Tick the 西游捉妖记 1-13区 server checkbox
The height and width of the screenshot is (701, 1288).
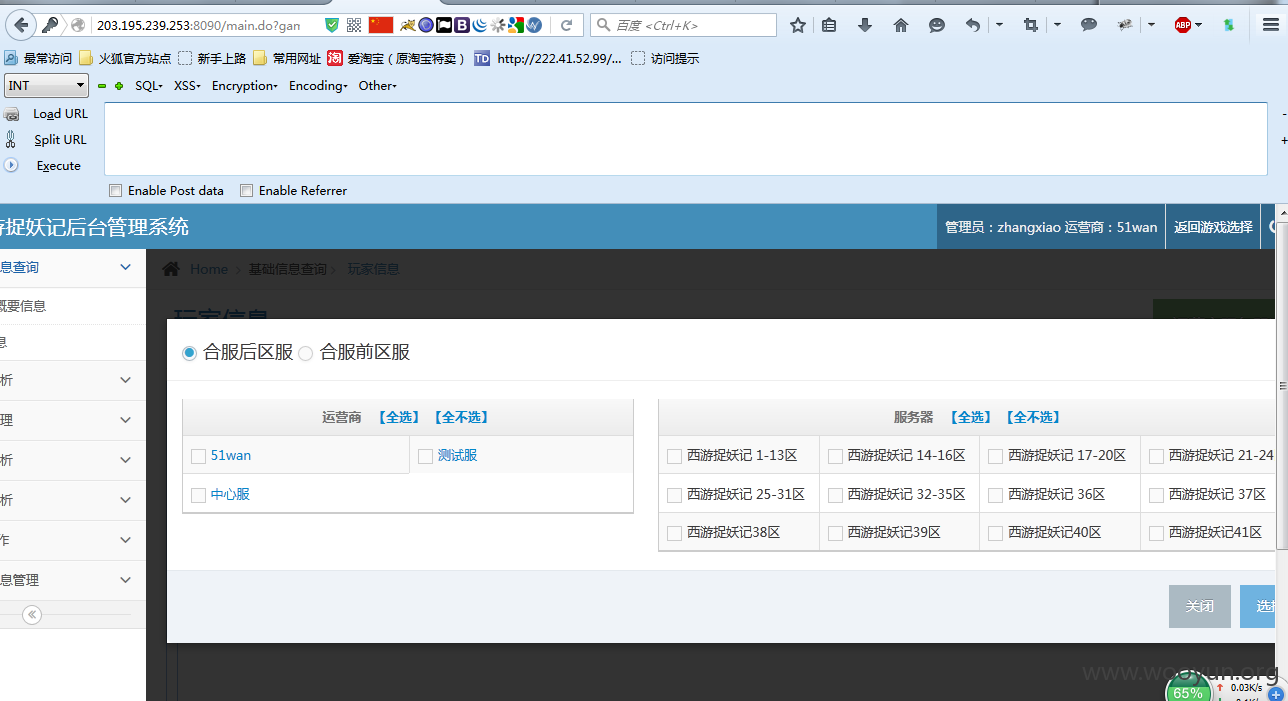tap(674, 456)
